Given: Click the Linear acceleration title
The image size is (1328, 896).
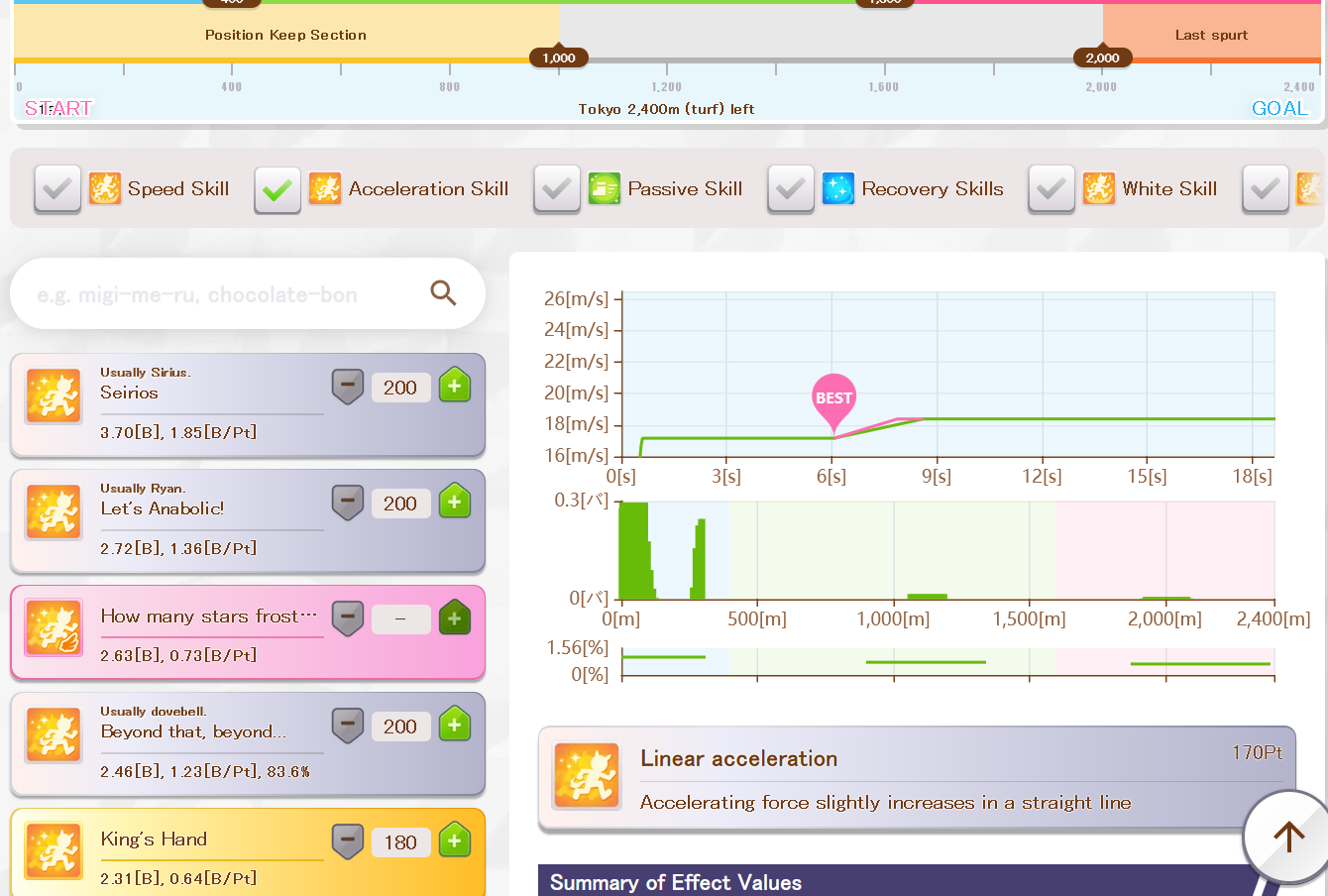Looking at the screenshot, I should pyautogui.click(x=738, y=759).
